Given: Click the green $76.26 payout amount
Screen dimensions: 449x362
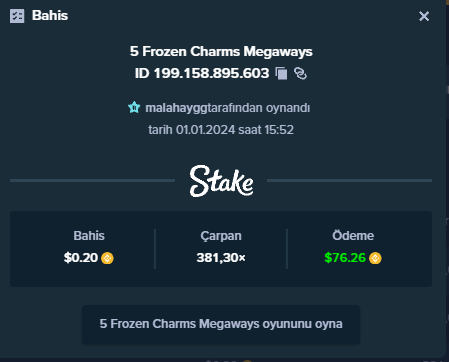Looking at the screenshot, I should pyautogui.click(x=345, y=258).
